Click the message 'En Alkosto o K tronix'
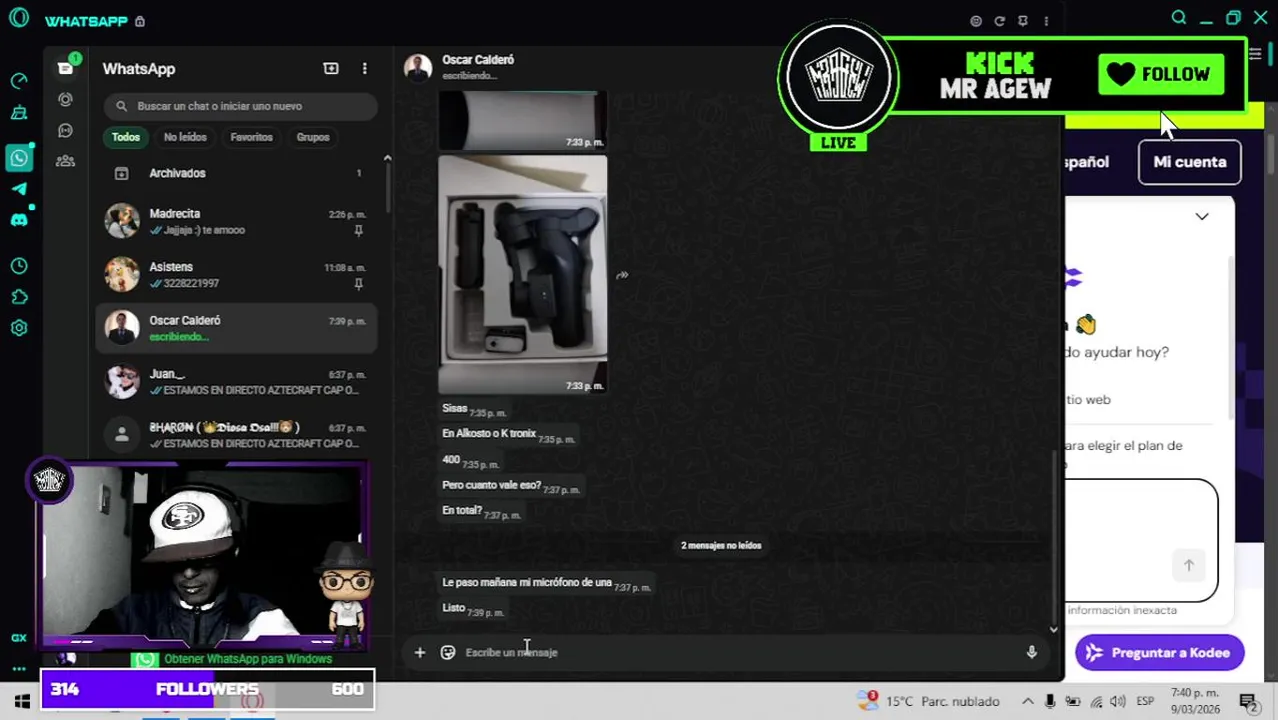Image resolution: width=1278 pixels, height=720 pixels. pyautogui.click(x=488, y=434)
